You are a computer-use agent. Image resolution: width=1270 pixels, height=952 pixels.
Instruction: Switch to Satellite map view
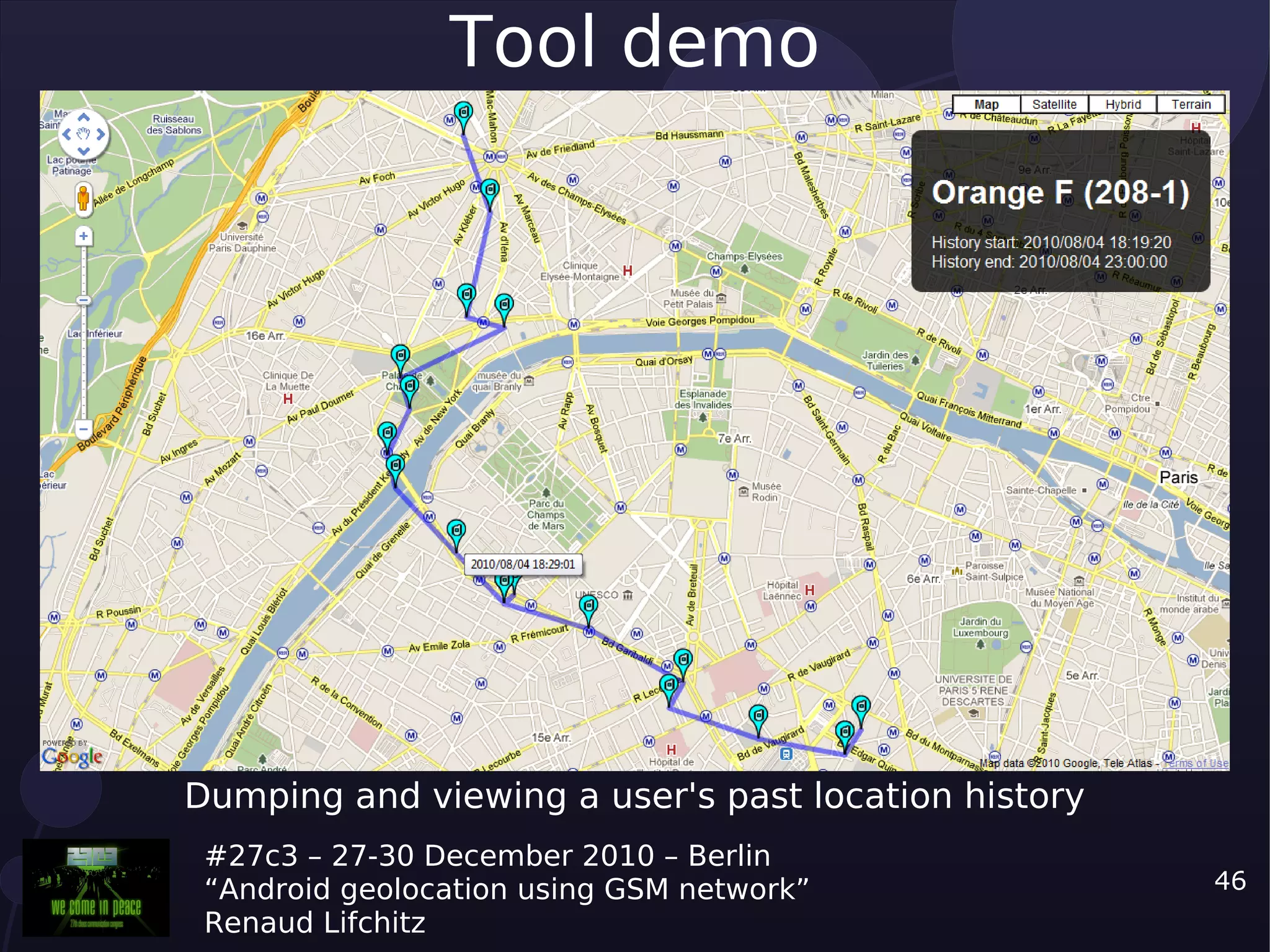pyautogui.click(x=1054, y=104)
